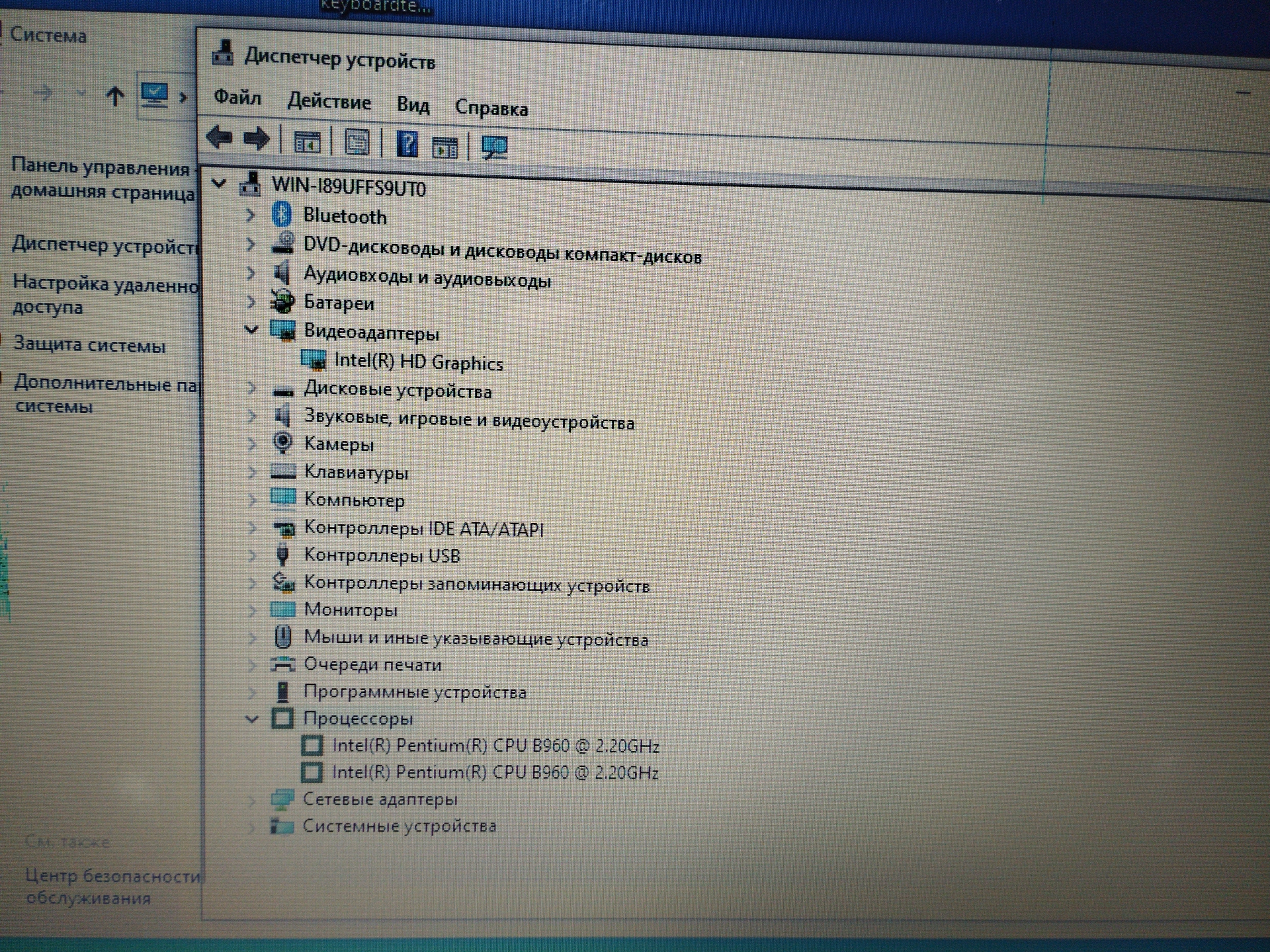Image resolution: width=1270 pixels, height=952 pixels.
Task: Open the Справка menu
Action: [491, 108]
